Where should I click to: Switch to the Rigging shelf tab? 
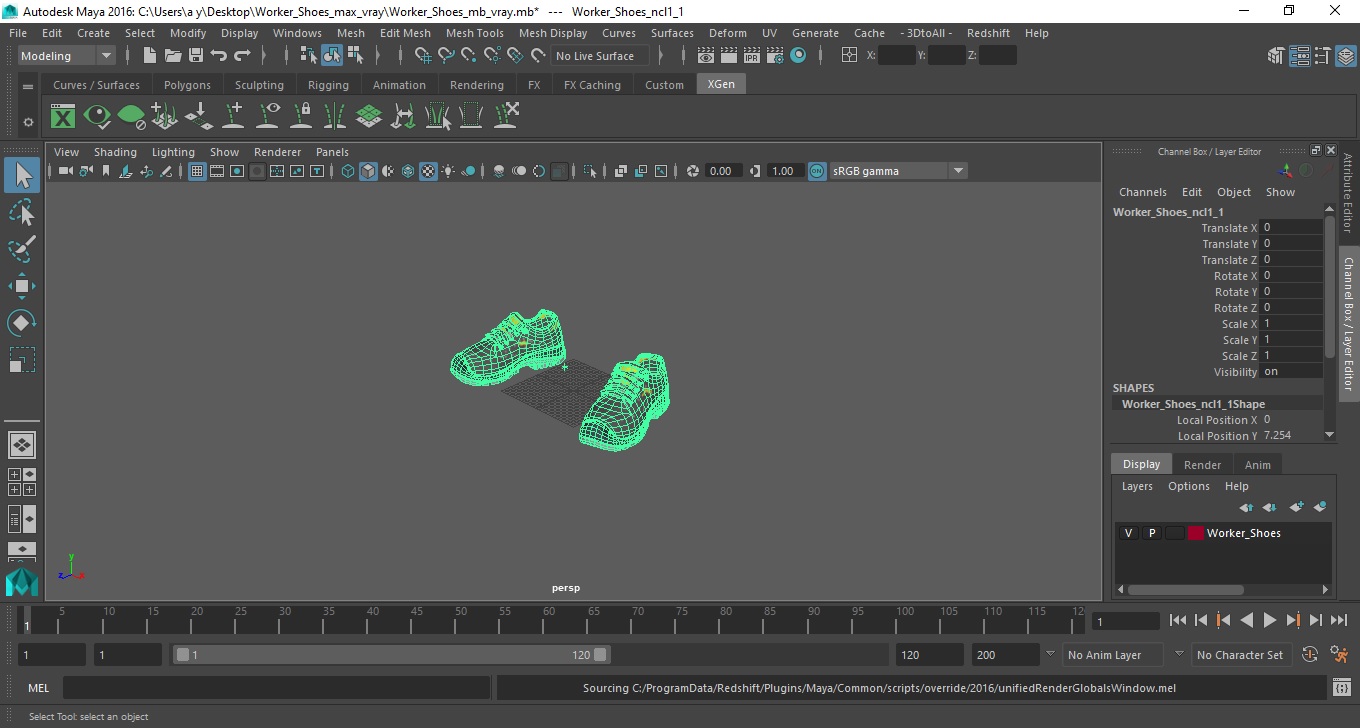click(328, 85)
